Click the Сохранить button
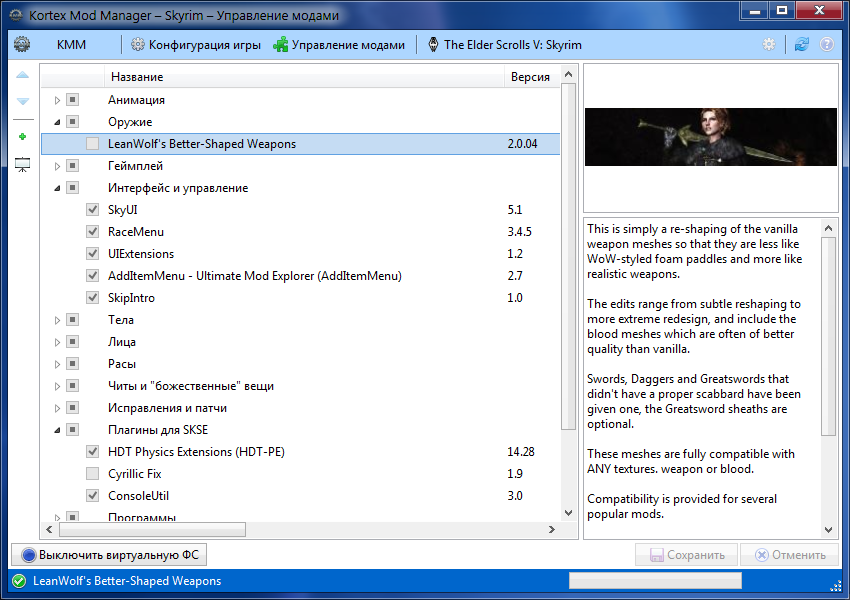Image resolution: width=850 pixels, height=600 pixels. click(x=686, y=555)
